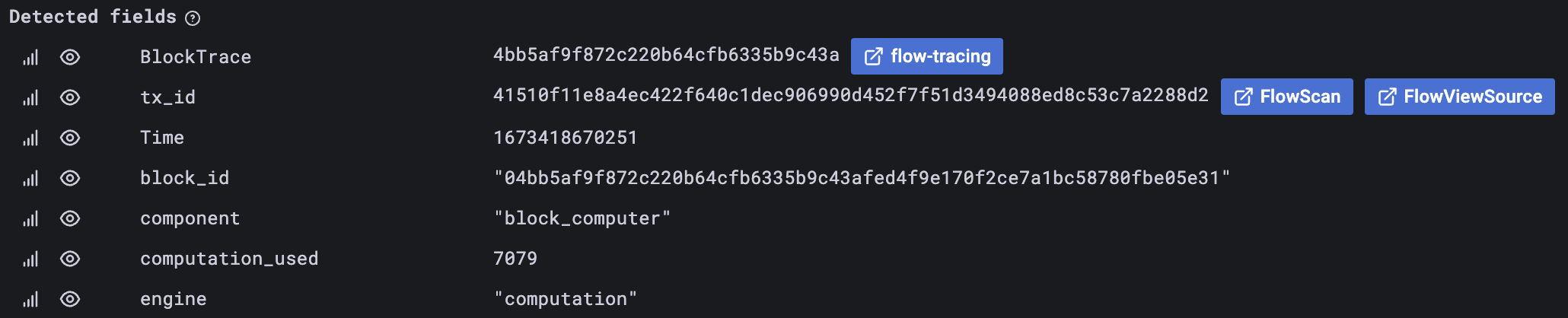The height and width of the screenshot is (318, 1568).
Task: Open the flow-tracing link
Action: coord(926,56)
